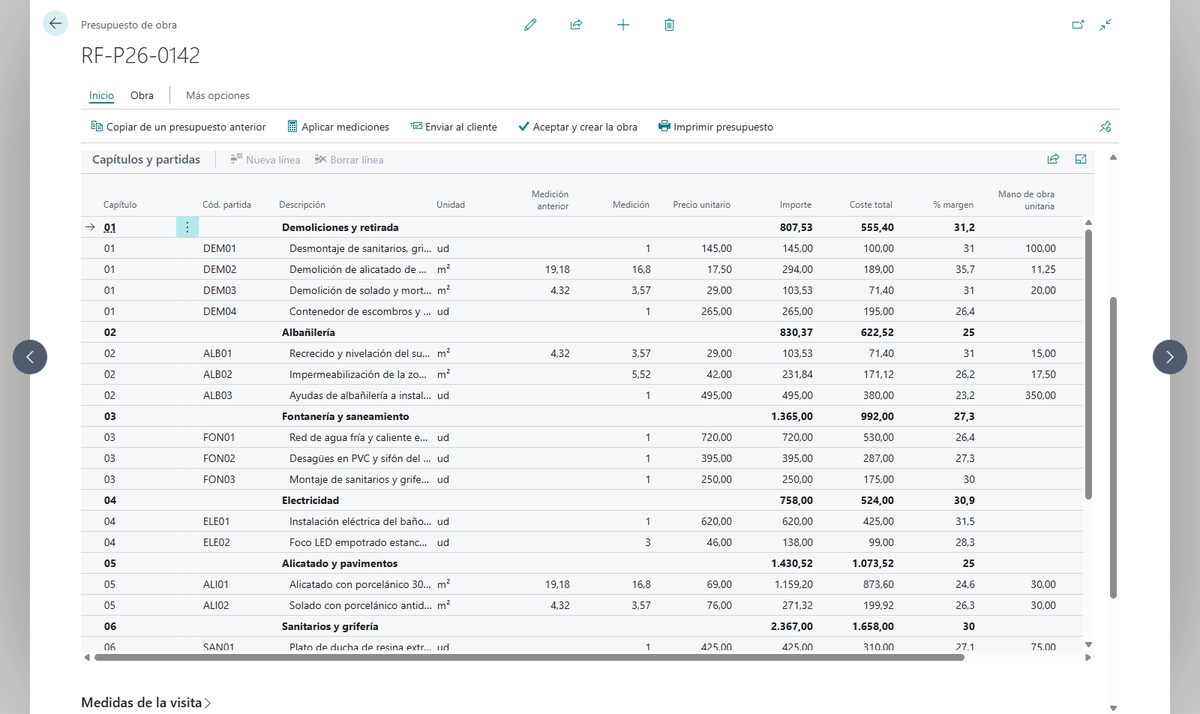1200x714 pixels.
Task: Go to the previous record
Action: pos(30,357)
